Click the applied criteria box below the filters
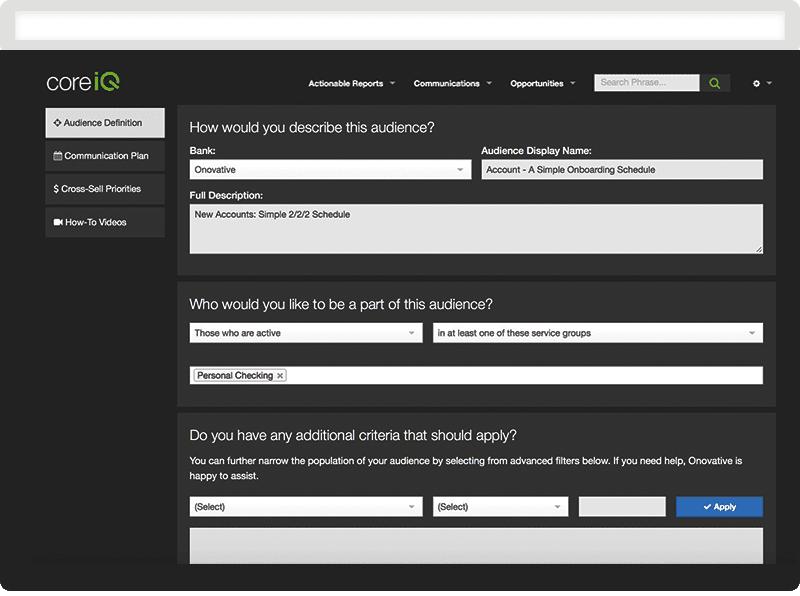The width and height of the screenshot is (800, 596). 476,546
